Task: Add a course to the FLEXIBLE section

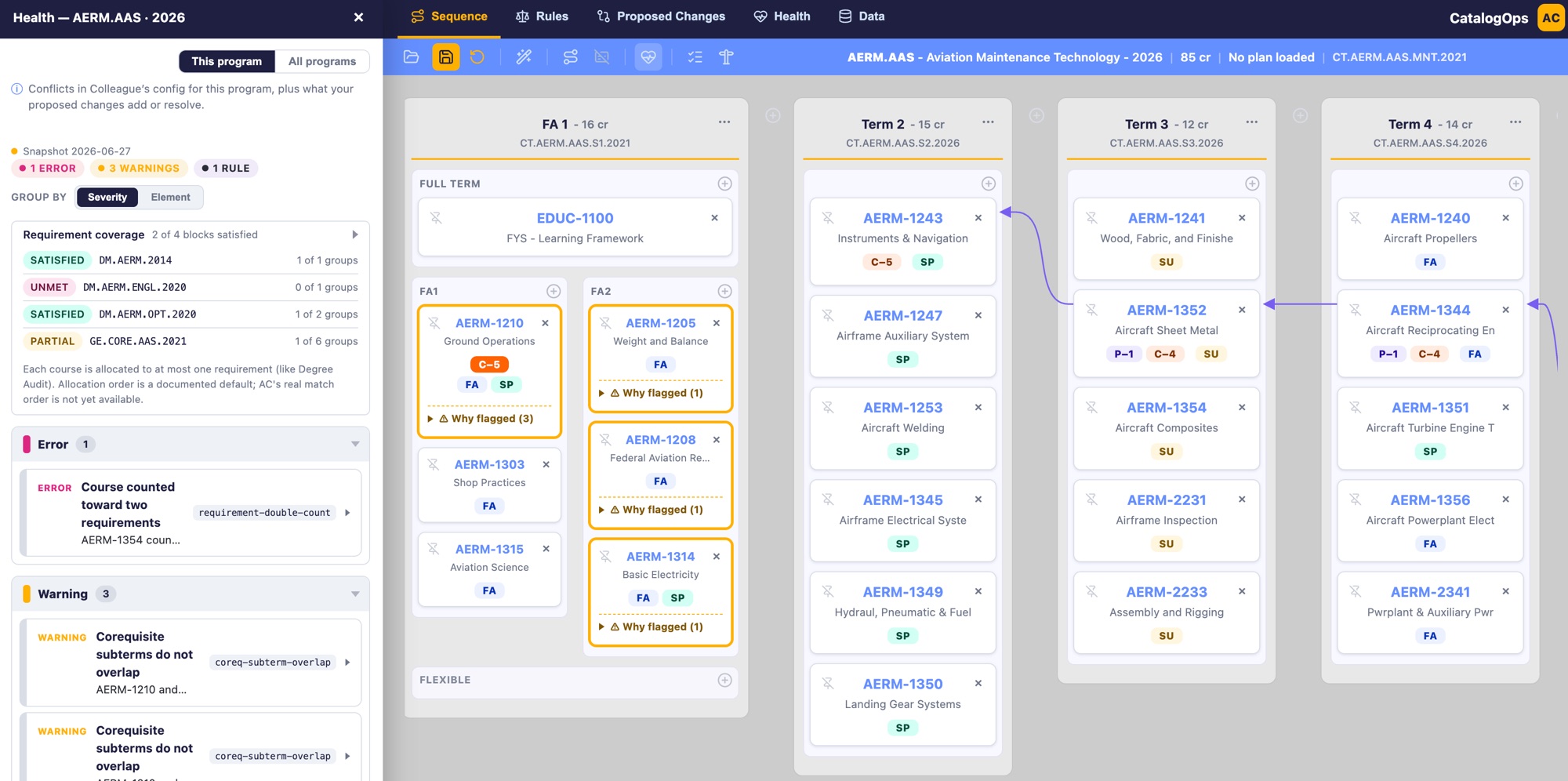Action: pyautogui.click(x=725, y=680)
